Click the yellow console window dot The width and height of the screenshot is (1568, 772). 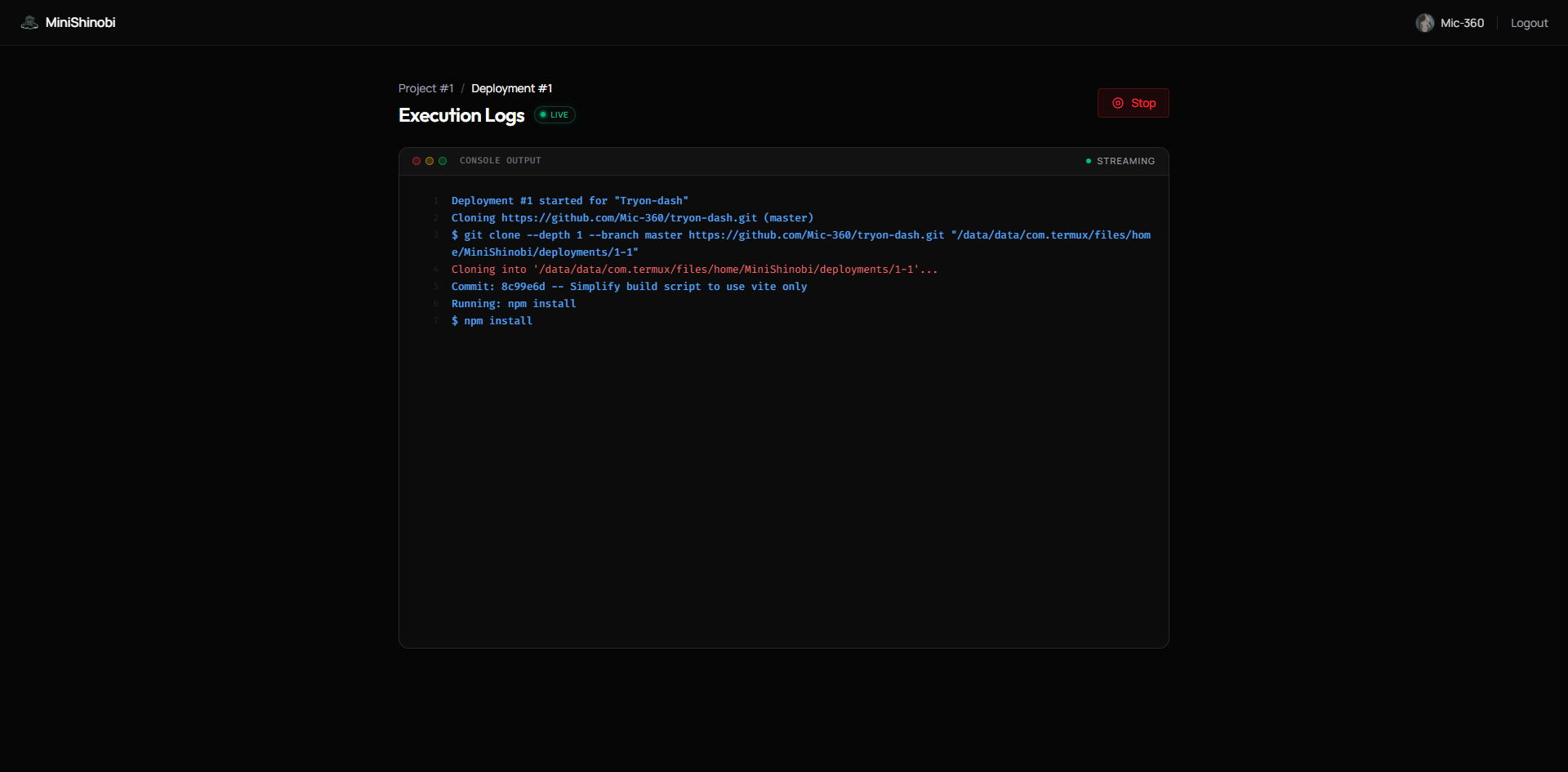(430, 161)
